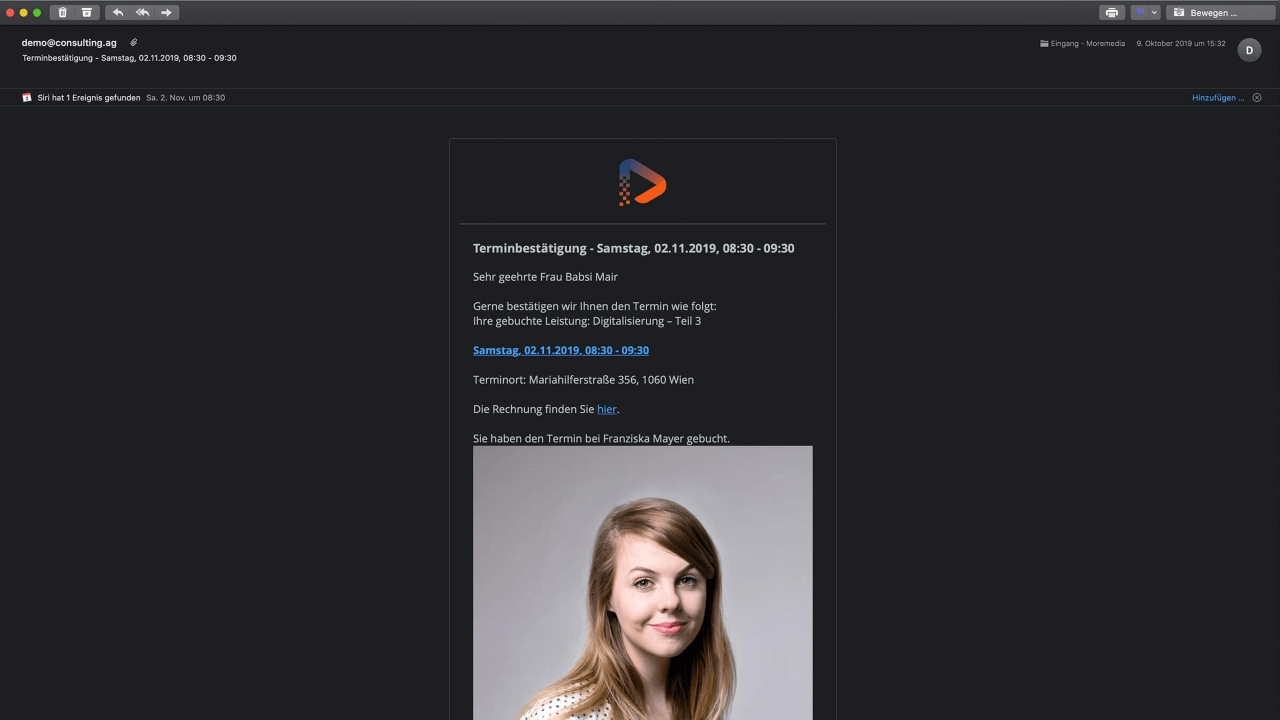Open the flag color dropdown arrow
The width and height of the screenshot is (1280, 720).
tap(1155, 12)
